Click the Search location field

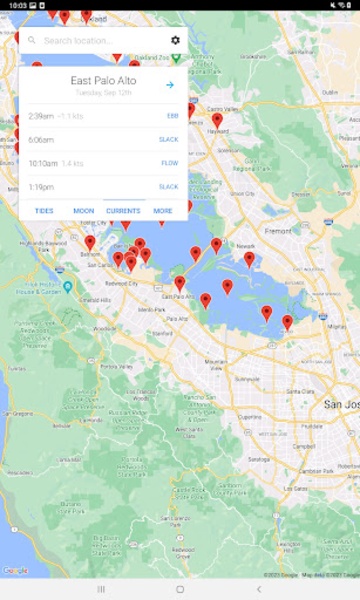103,40
